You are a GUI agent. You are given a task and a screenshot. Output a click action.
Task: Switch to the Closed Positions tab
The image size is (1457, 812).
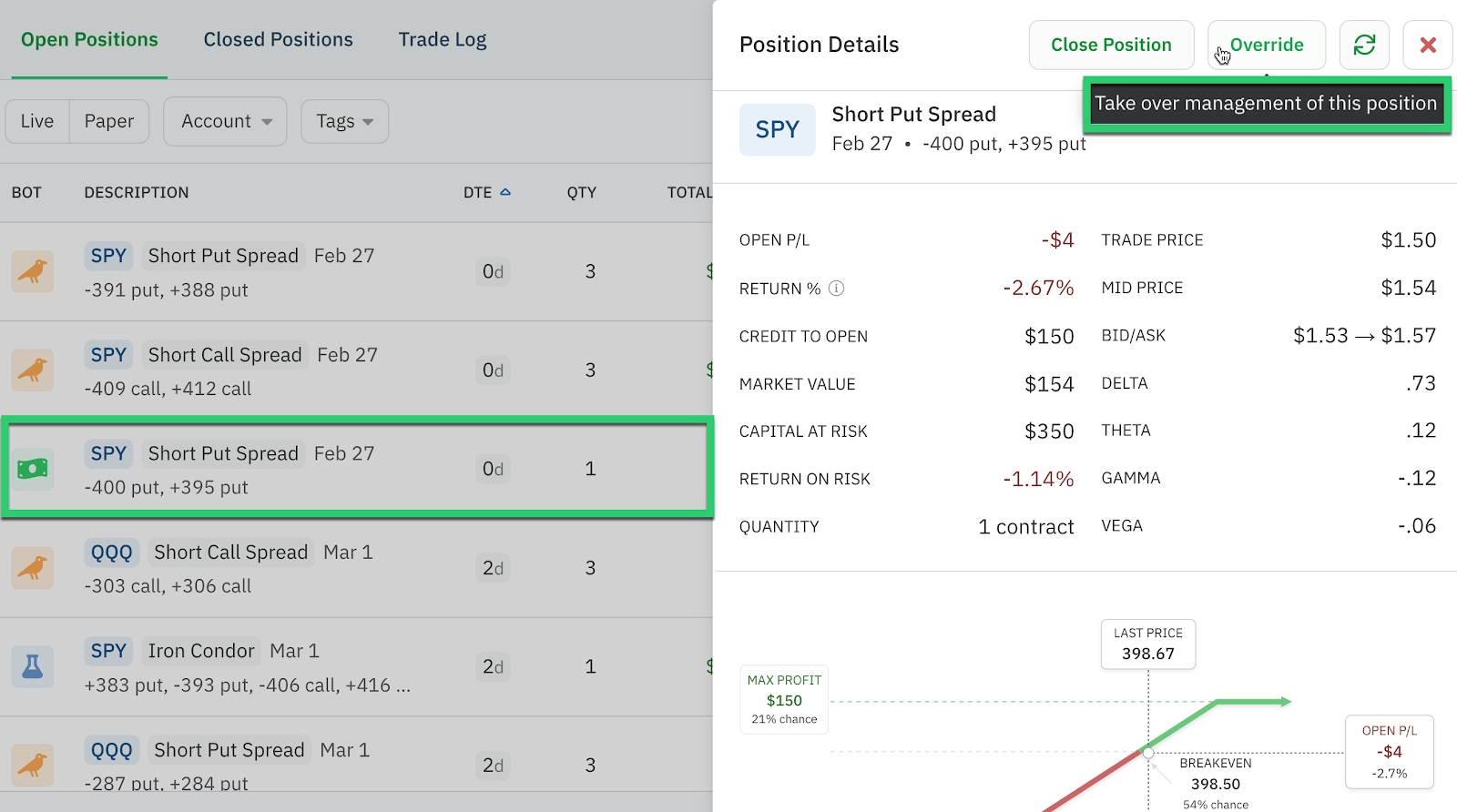tap(278, 39)
